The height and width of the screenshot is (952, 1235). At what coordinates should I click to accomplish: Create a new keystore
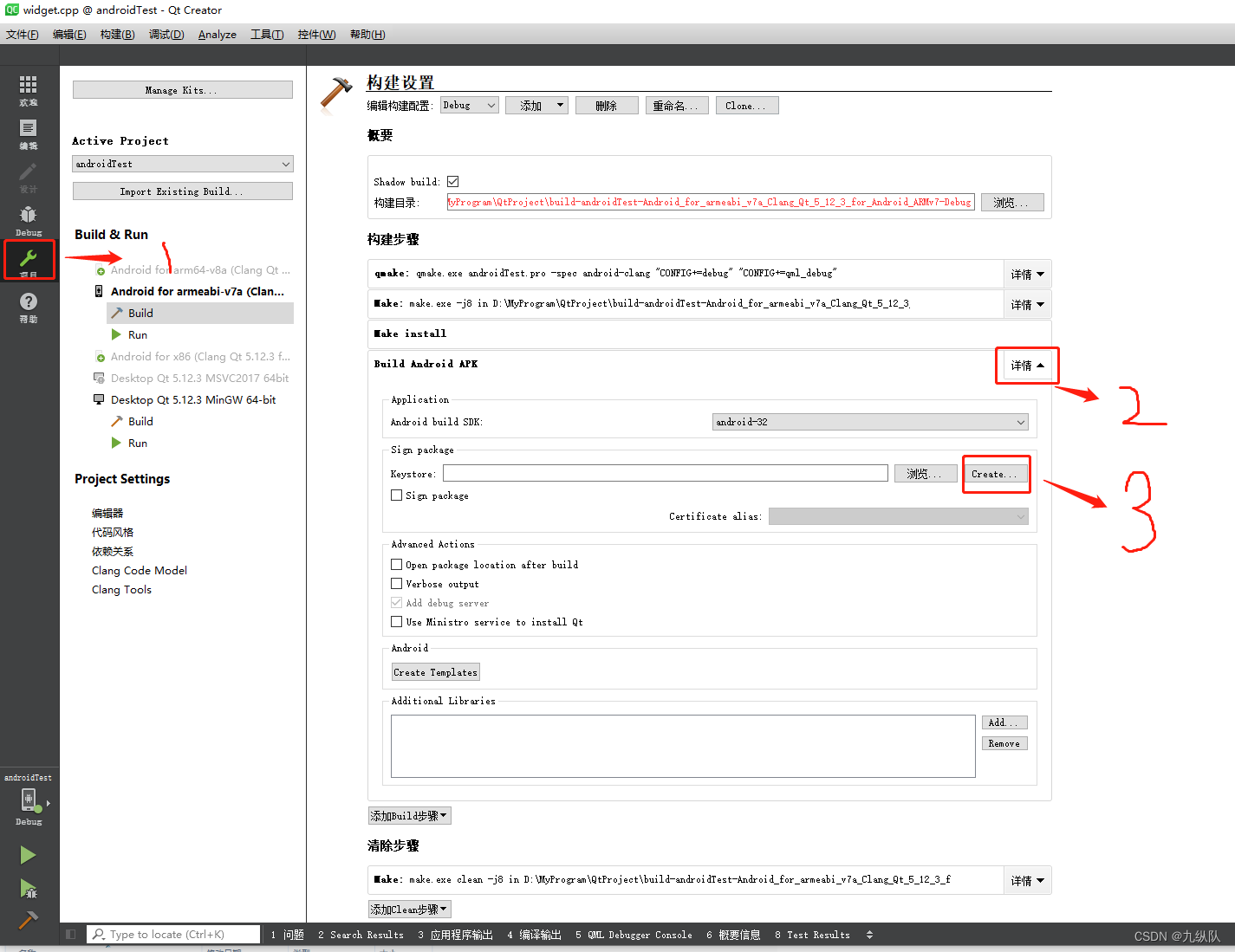996,474
